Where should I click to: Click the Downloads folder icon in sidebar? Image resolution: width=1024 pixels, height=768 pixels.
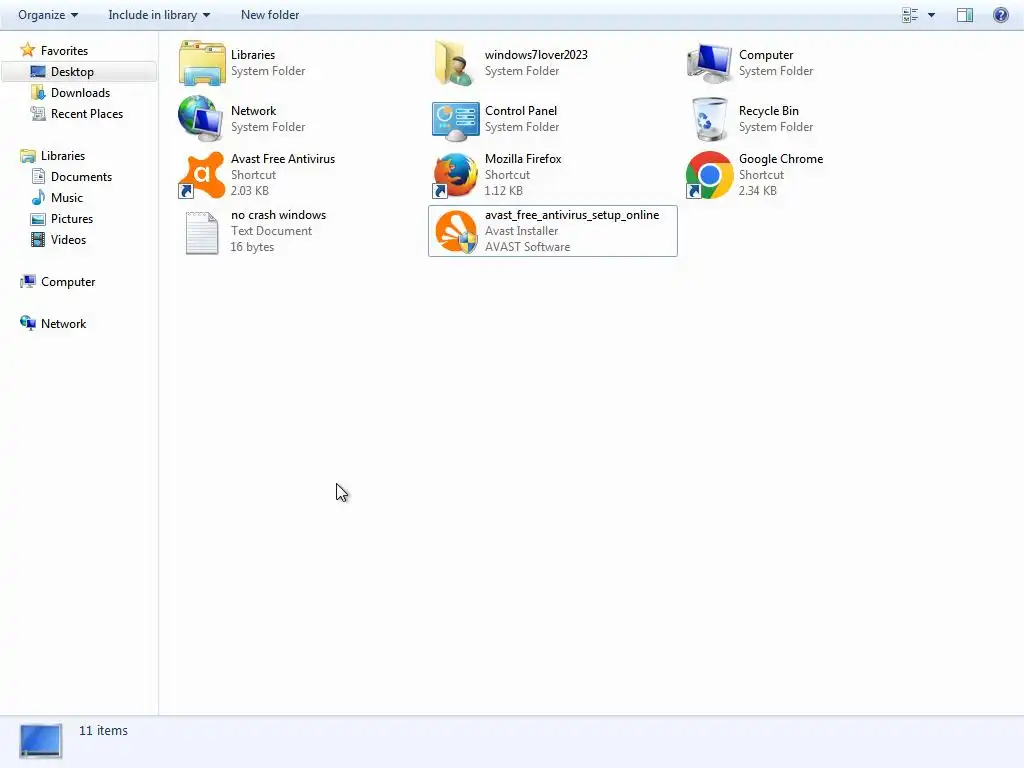pos(38,93)
